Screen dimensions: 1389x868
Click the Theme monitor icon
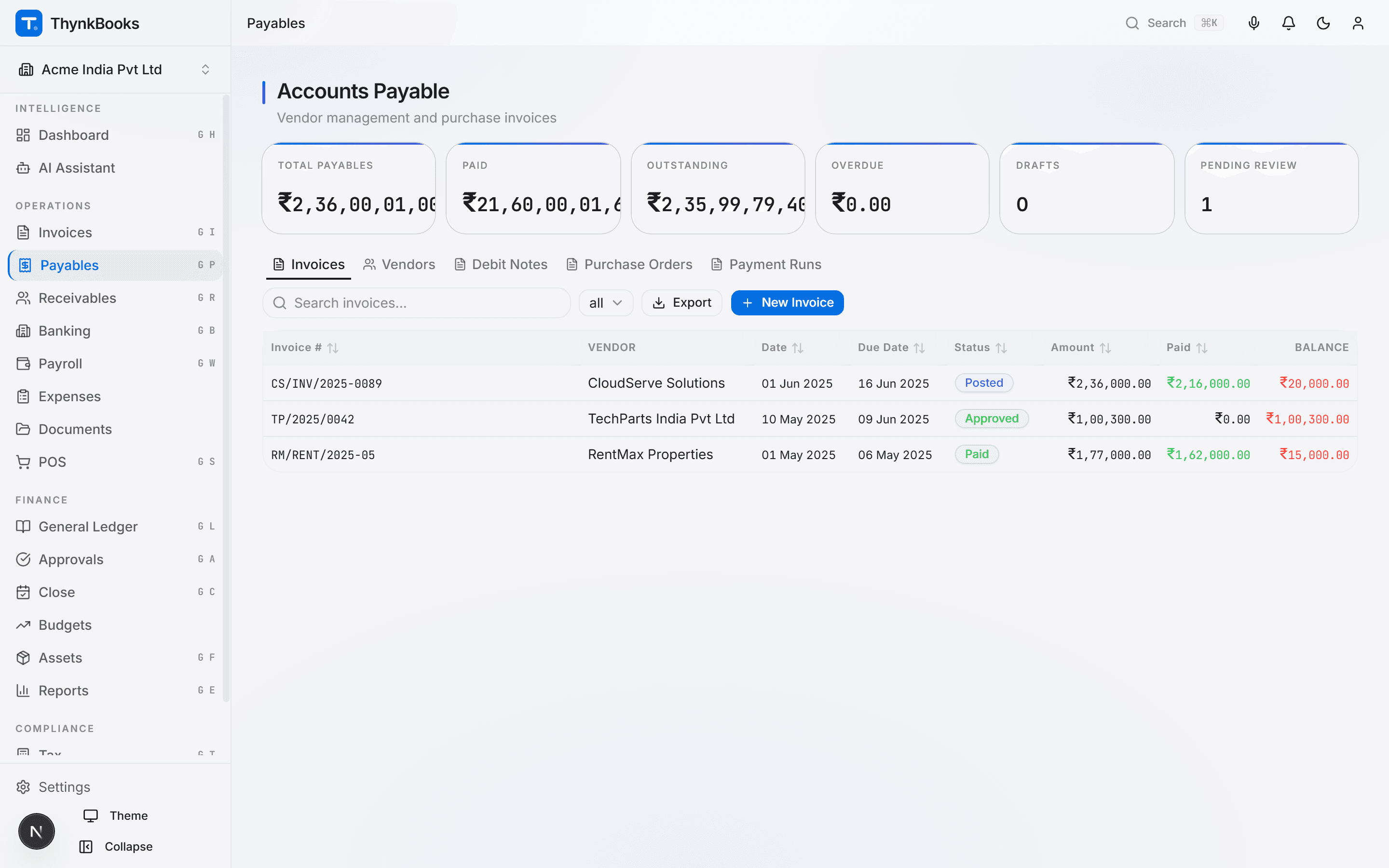tap(91, 815)
